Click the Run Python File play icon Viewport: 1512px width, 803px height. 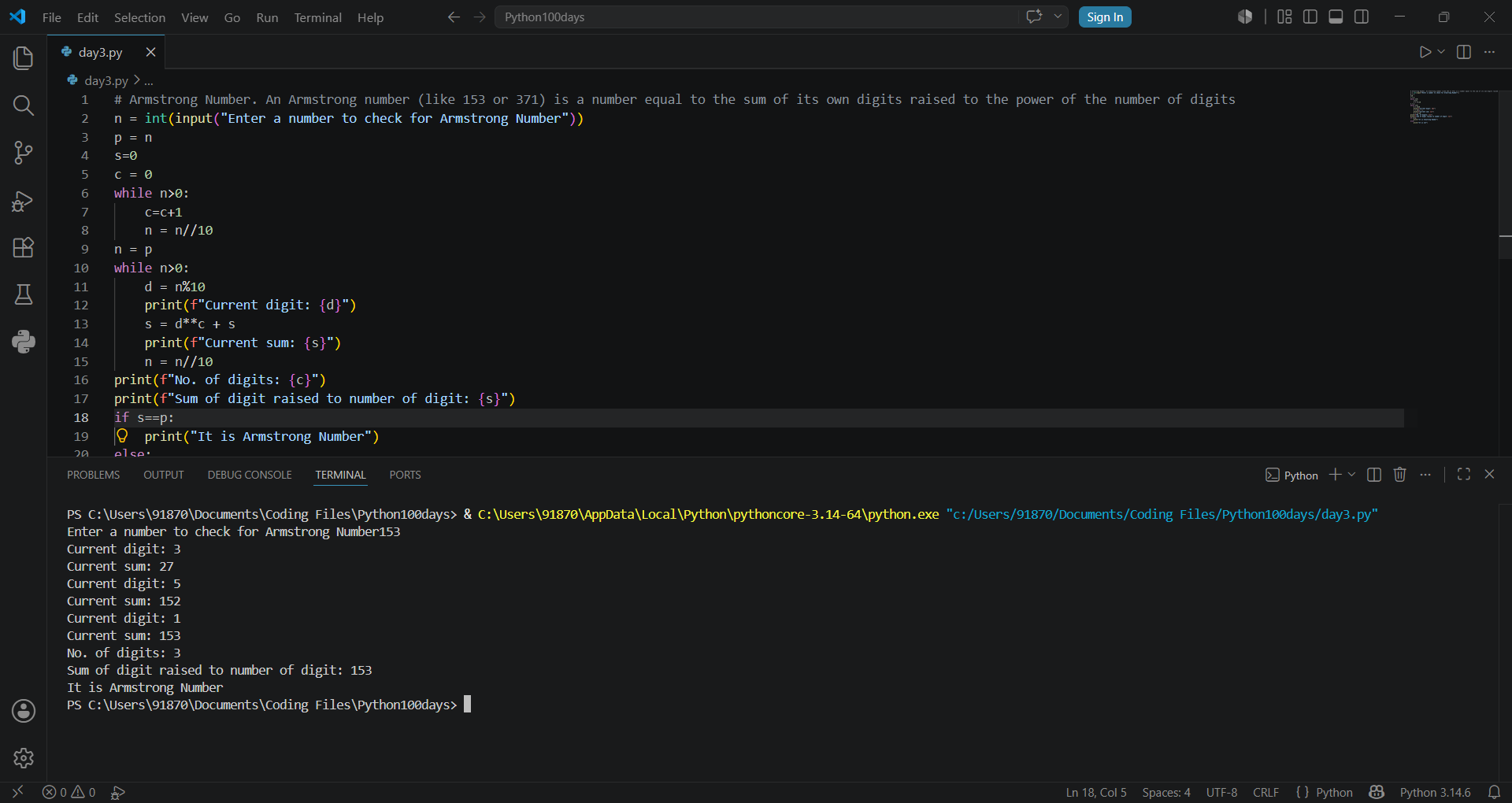coord(1425,52)
